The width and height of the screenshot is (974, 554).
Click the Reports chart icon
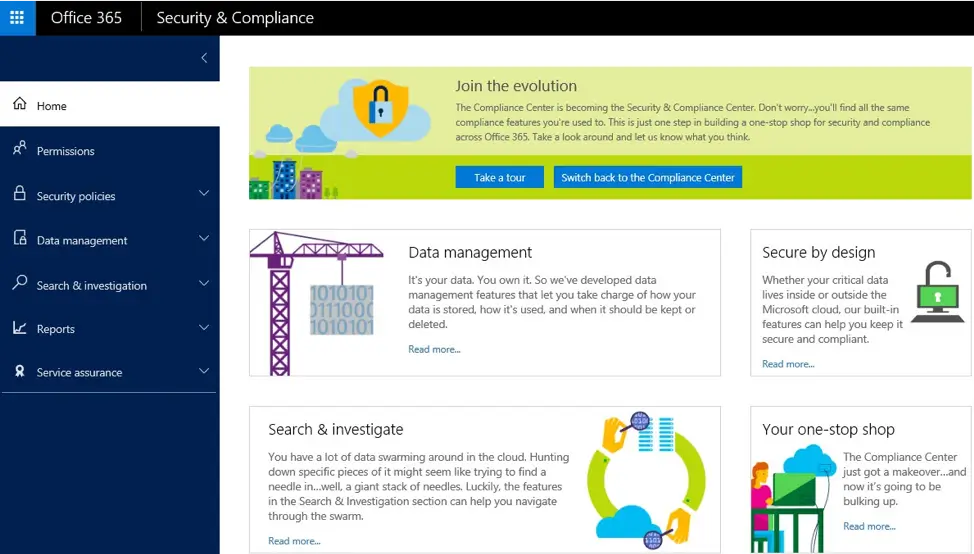click(x=19, y=328)
